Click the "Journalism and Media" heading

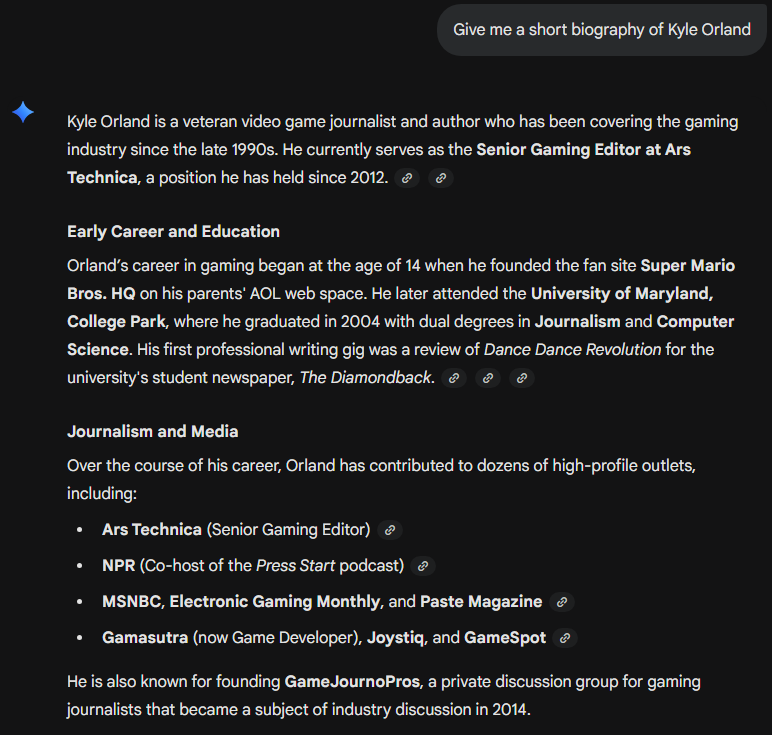point(152,431)
